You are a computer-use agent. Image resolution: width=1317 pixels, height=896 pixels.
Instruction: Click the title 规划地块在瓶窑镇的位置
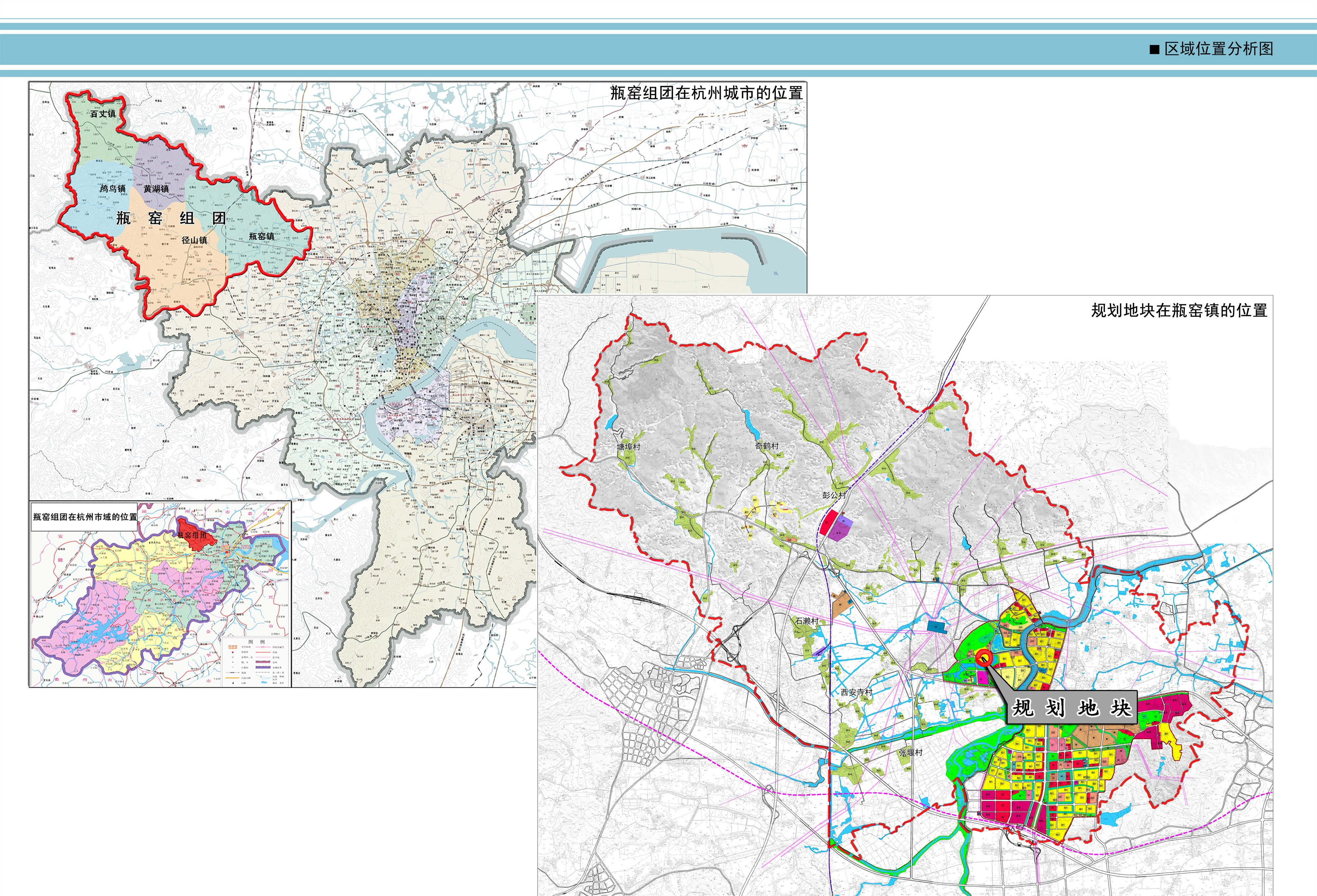pyautogui.click(x=1179, y=310)
